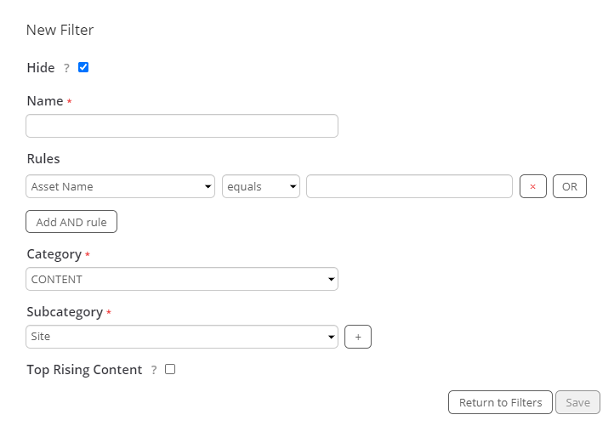Image resolution: width=614 pixels, height=426 pixels.
Task: Click the New Filter heading
Action: (60, 30)
